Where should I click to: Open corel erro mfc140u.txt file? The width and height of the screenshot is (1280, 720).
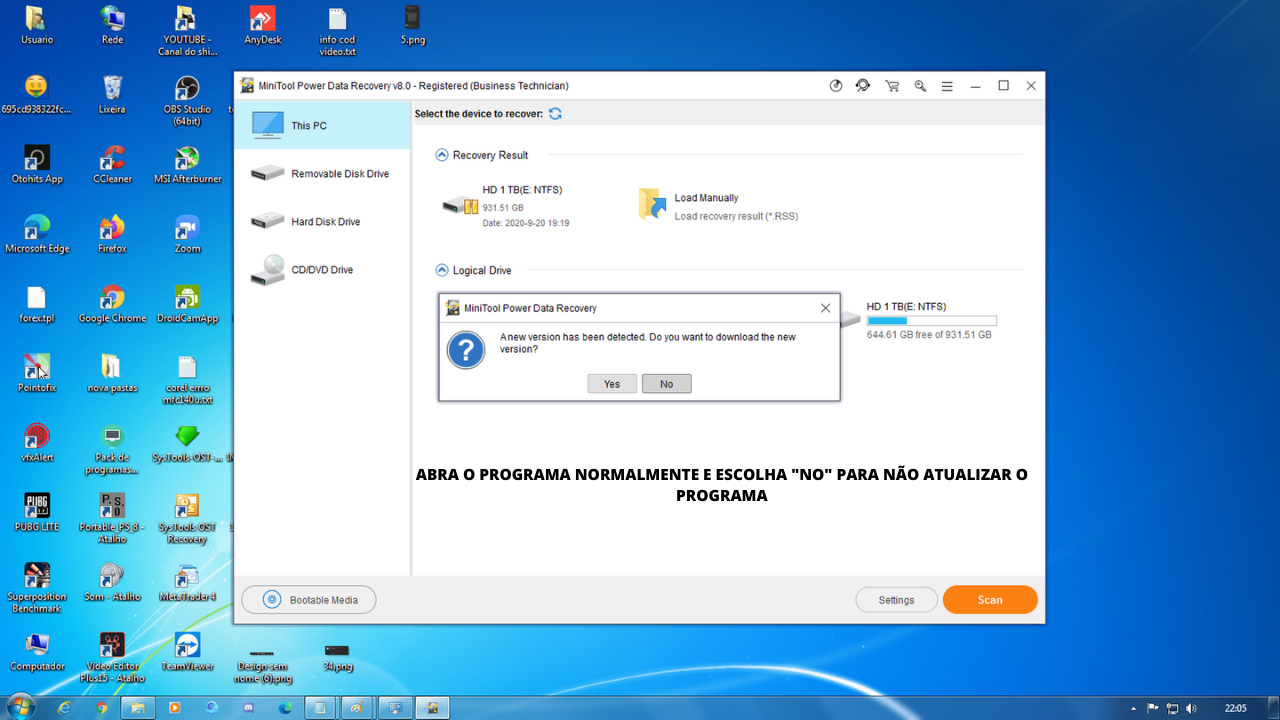pos(187,379)
